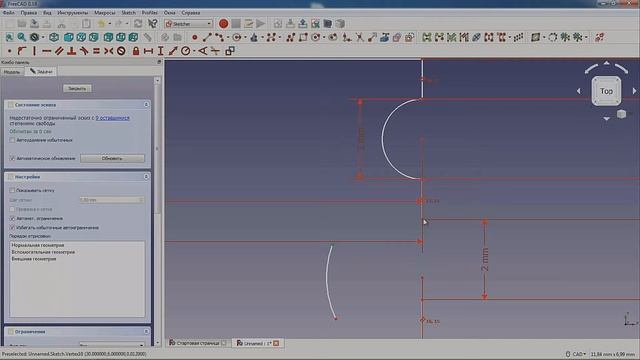The height and width of the screenshot is (360, 640).
Task: Select the Create point tool
Action: coord(194,38)
